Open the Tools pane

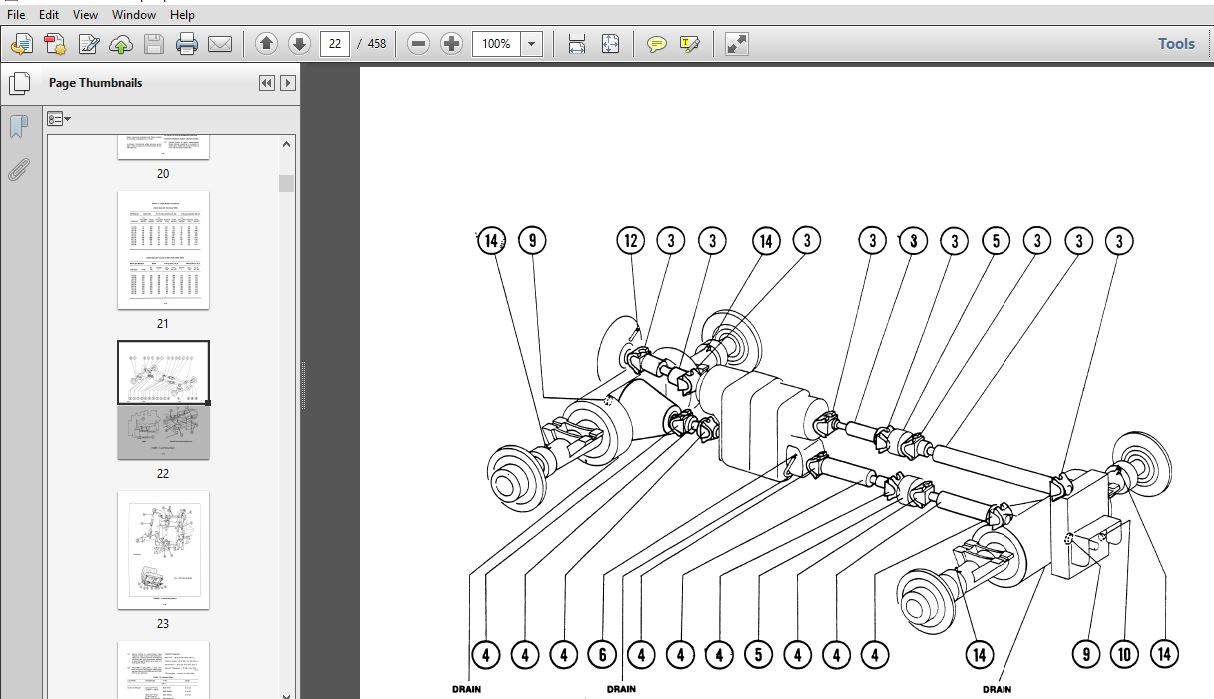coord(1176,44)
